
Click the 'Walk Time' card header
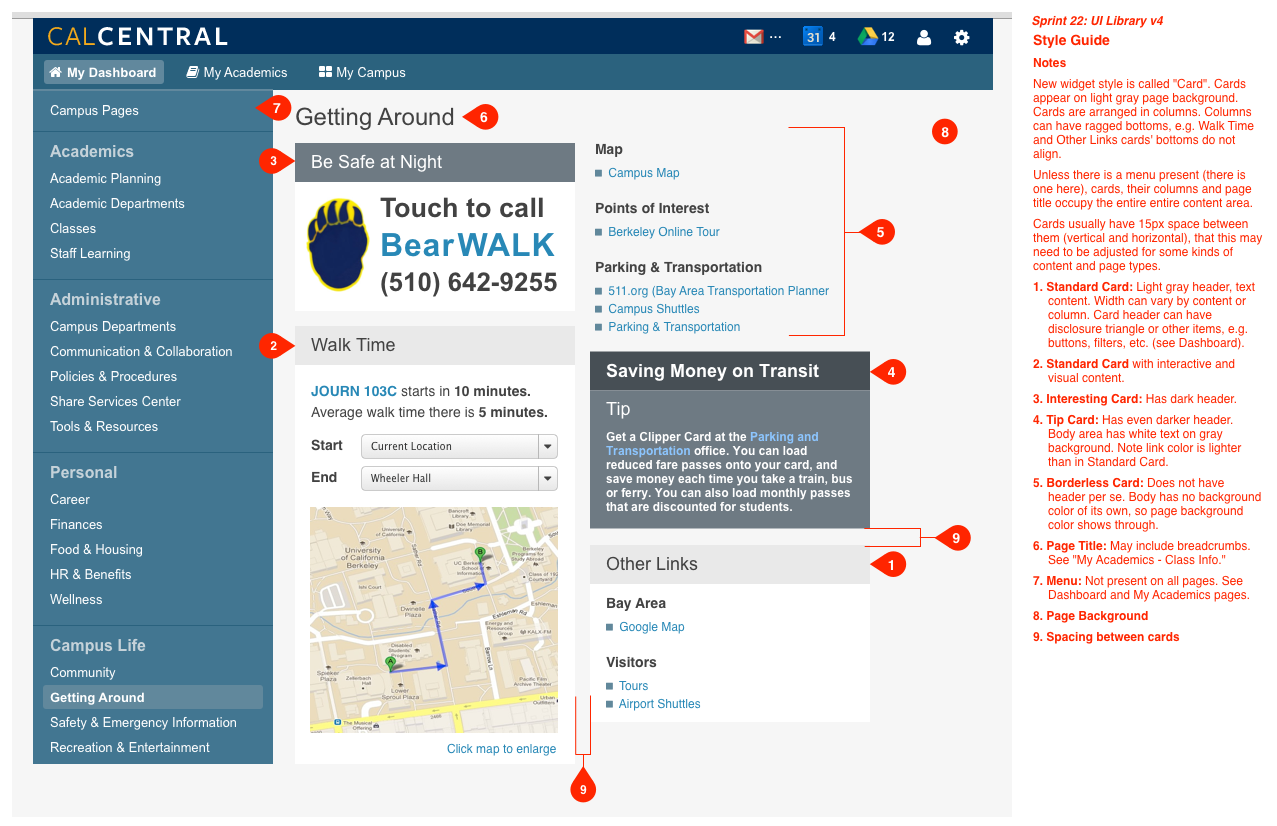point(435,345)
